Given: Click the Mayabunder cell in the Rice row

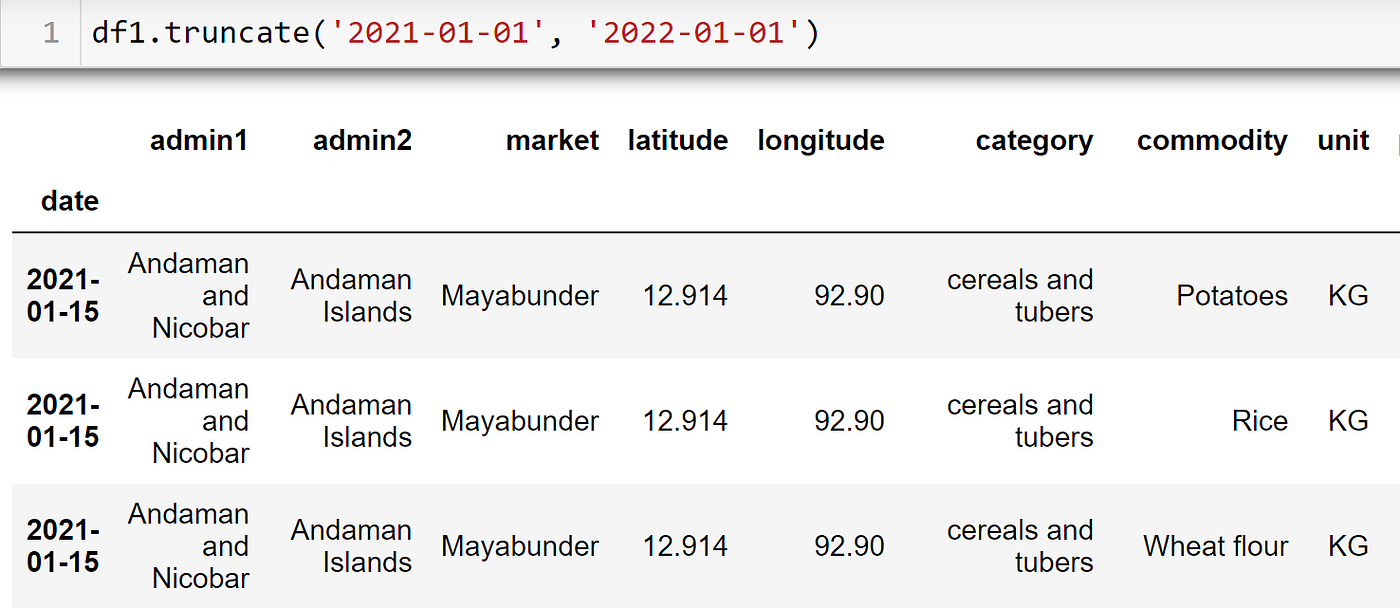Looking at the screenshot, I should 520,421.
